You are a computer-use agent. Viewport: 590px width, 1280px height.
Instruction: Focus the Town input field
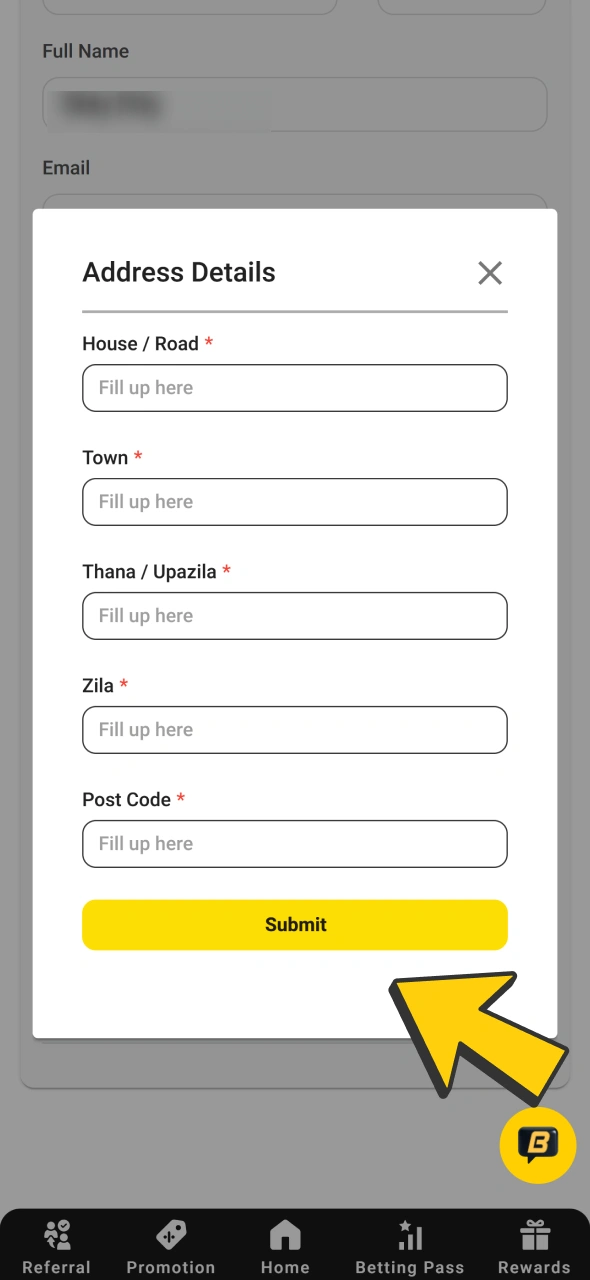pos(294,502)
